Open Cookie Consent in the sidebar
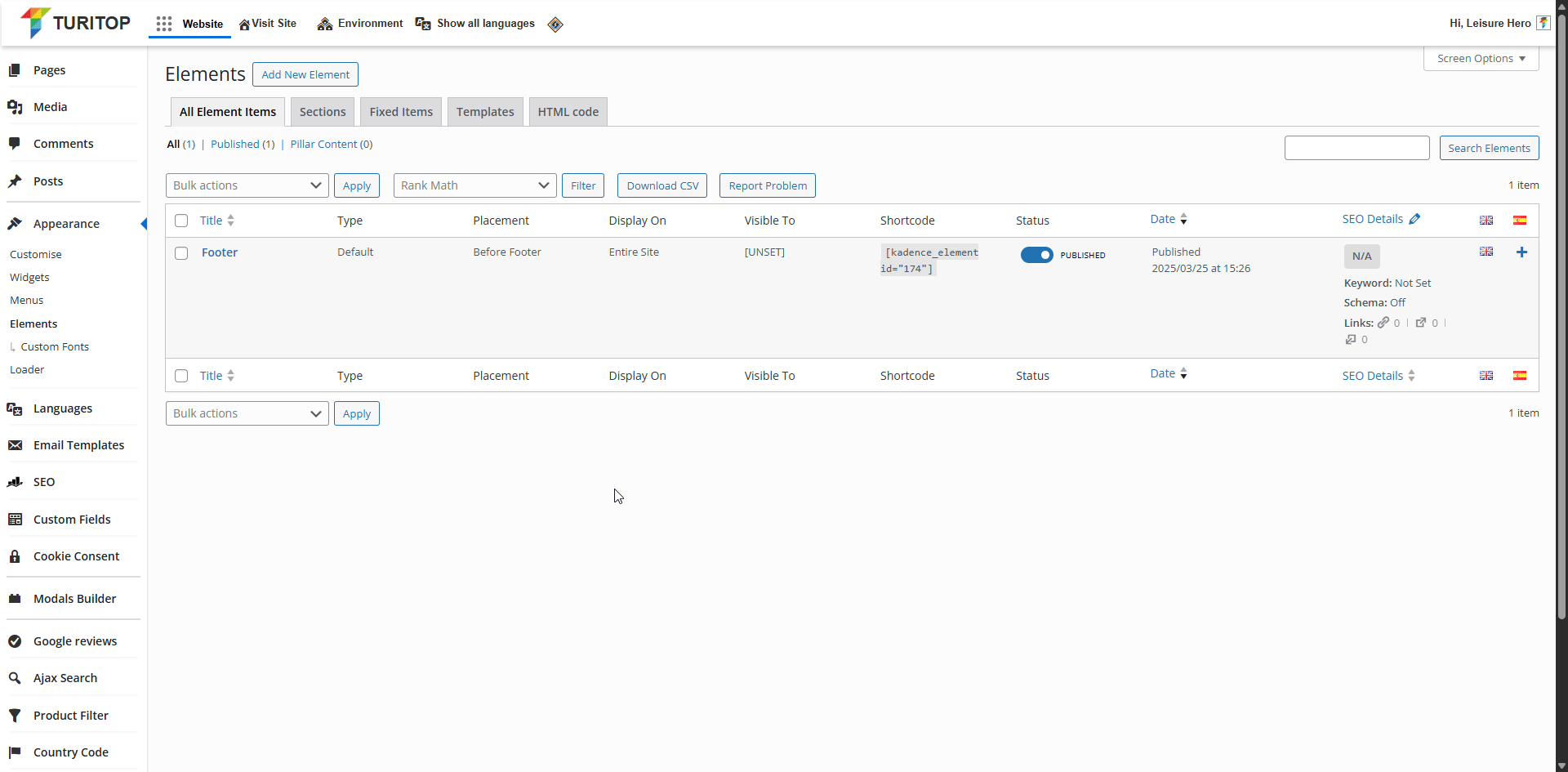This screenshot has width=1568, height=772. click(x=76, y=556)
